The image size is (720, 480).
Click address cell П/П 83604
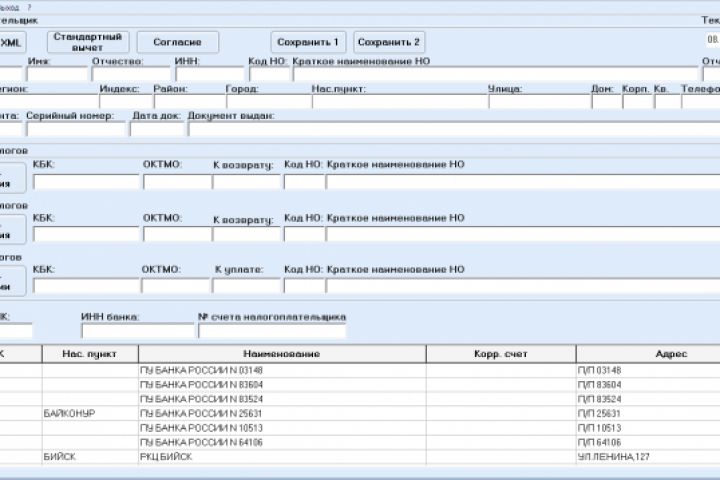(x=648, y=384)
